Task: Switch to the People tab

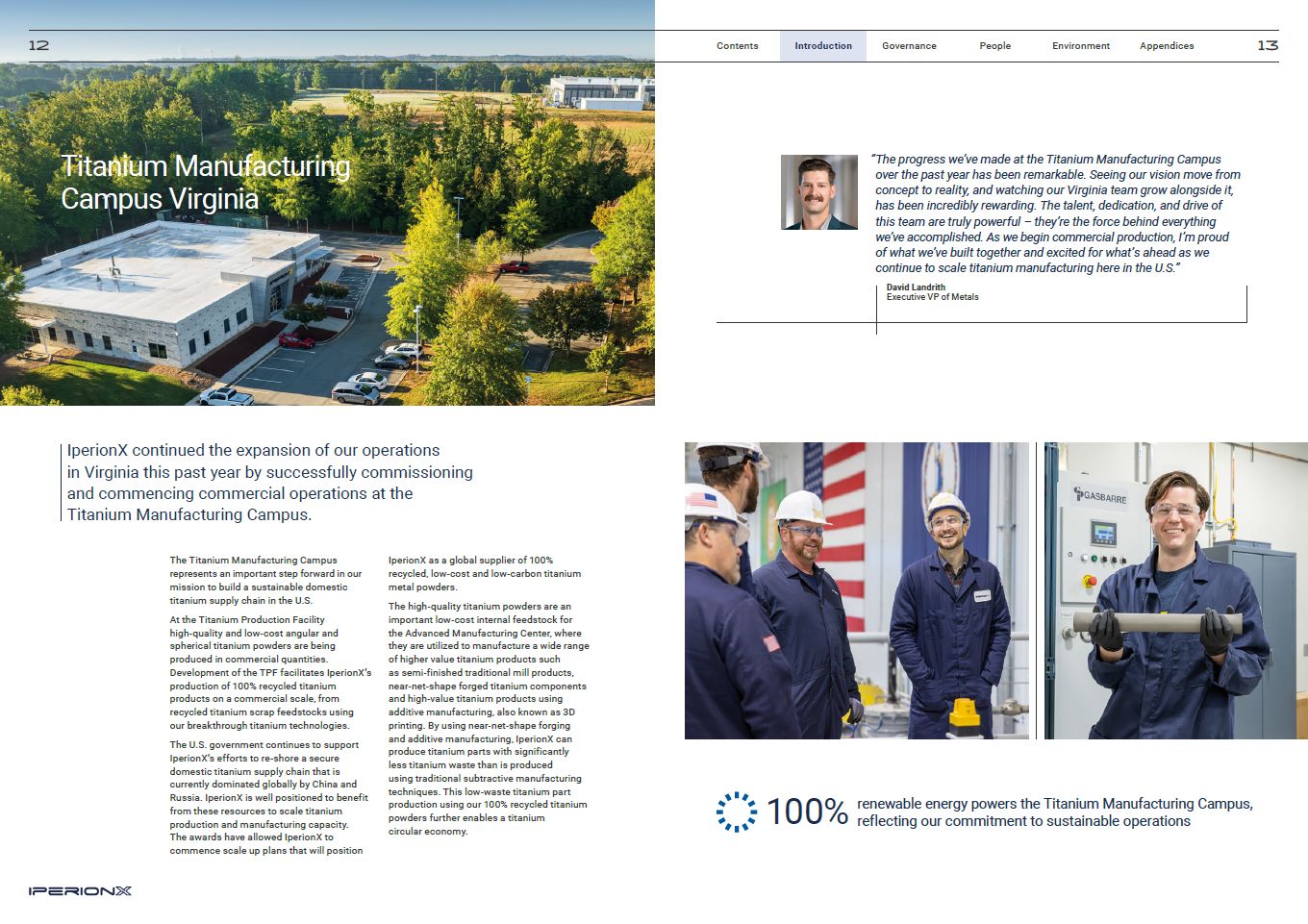Action: pos(995,46)
